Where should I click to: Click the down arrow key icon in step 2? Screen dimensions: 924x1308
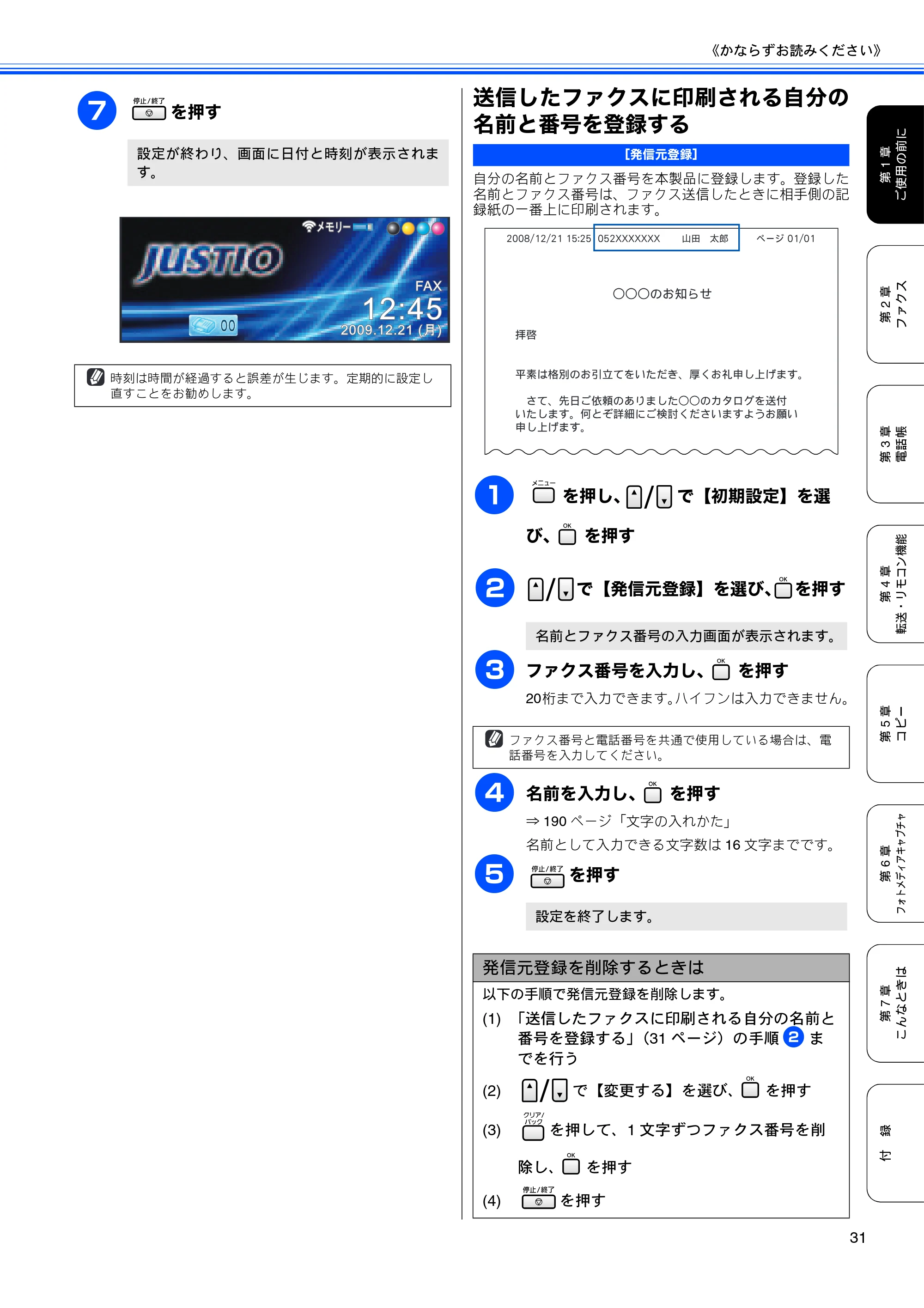pyautogui.click(x=565, y=589)
